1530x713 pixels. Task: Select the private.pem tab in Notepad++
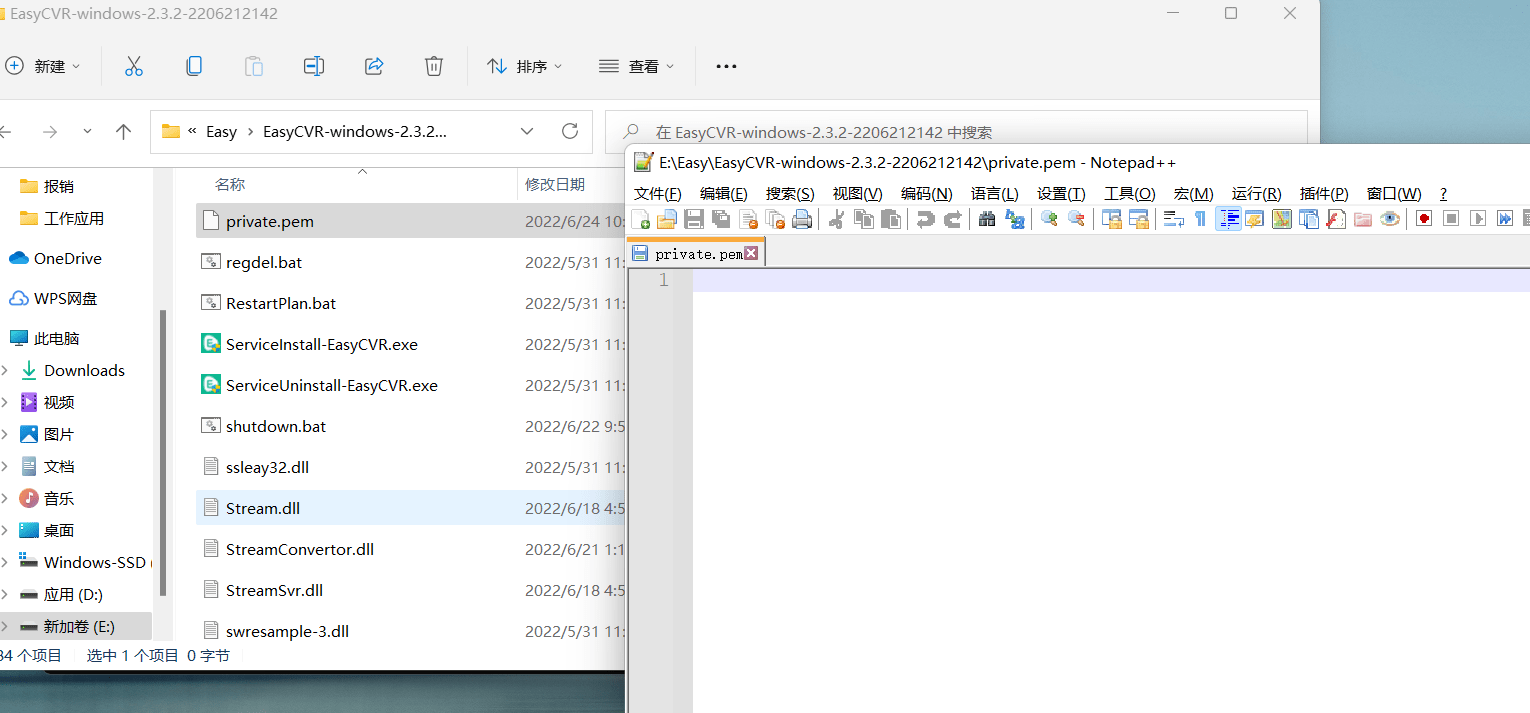pos(698,254)
